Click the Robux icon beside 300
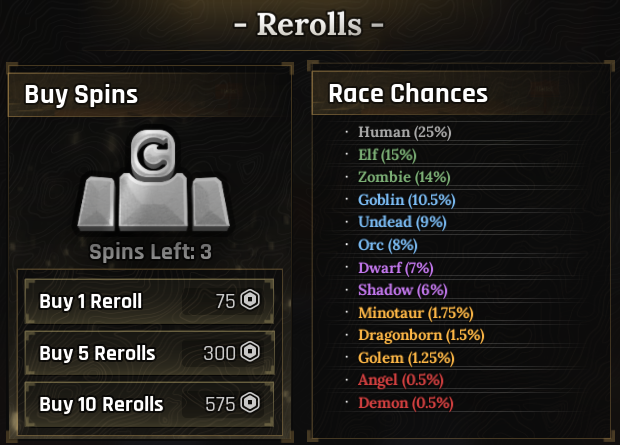620x445 pixels. click(x=250, y=352)
